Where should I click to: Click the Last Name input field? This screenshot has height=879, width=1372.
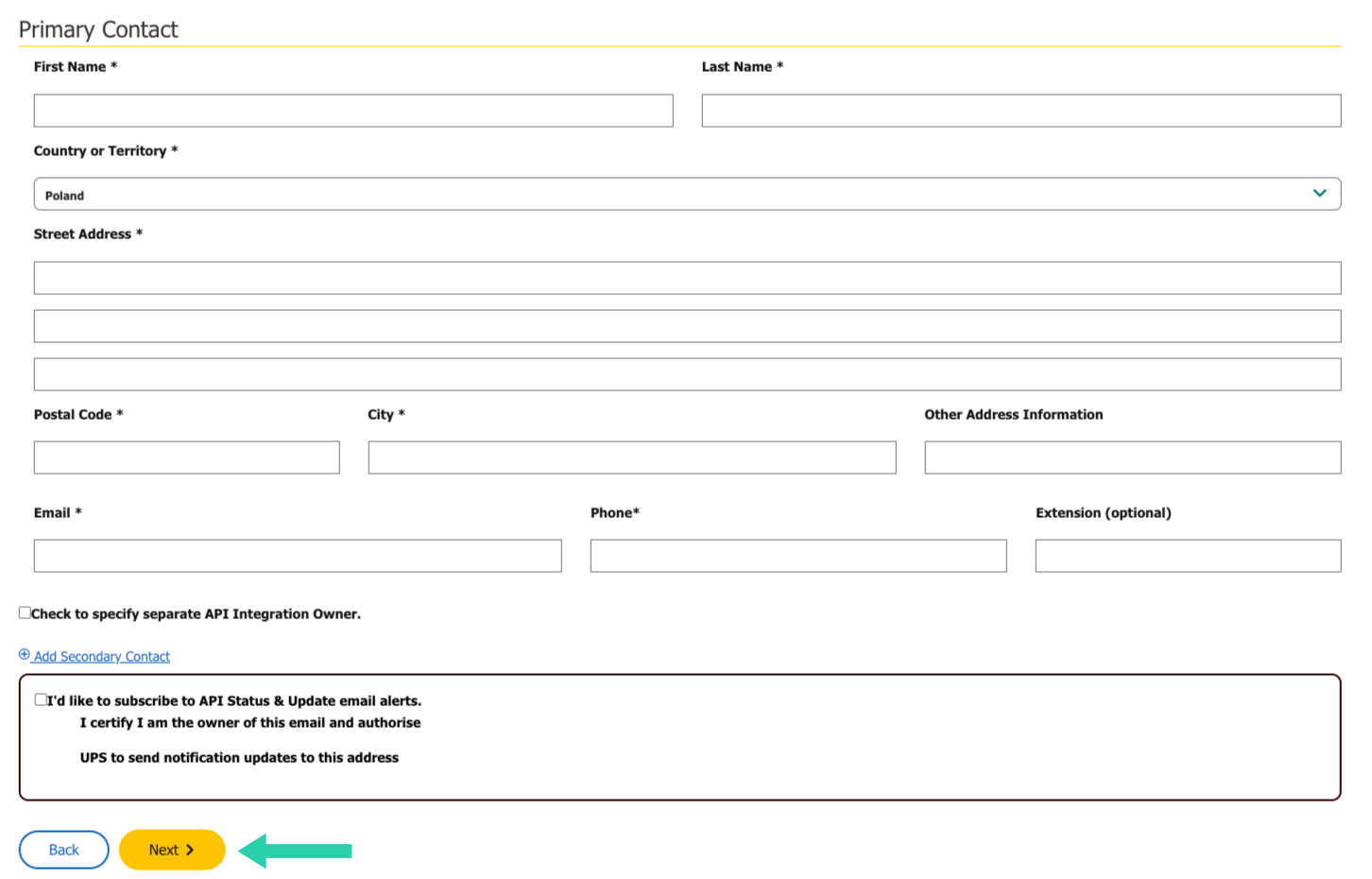click(x=1020, y=111)
